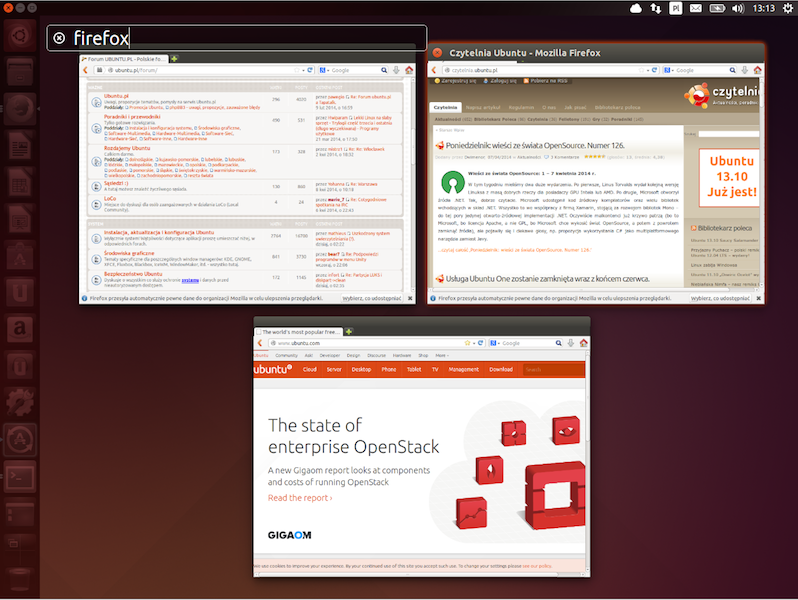Go back in the ubuntu.com window

click(260, 343)
